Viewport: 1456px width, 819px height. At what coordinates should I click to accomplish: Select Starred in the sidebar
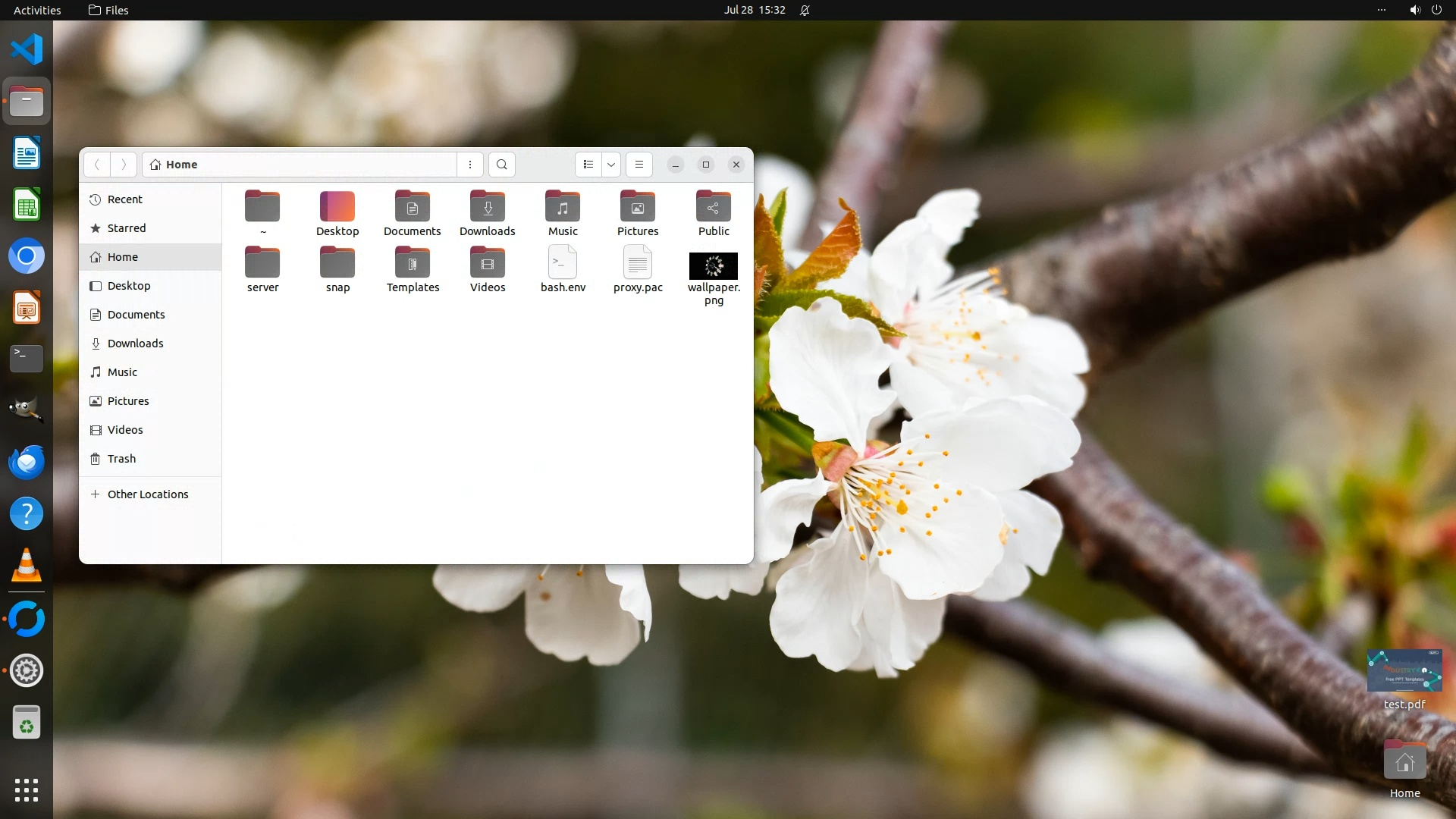[126, 228]
